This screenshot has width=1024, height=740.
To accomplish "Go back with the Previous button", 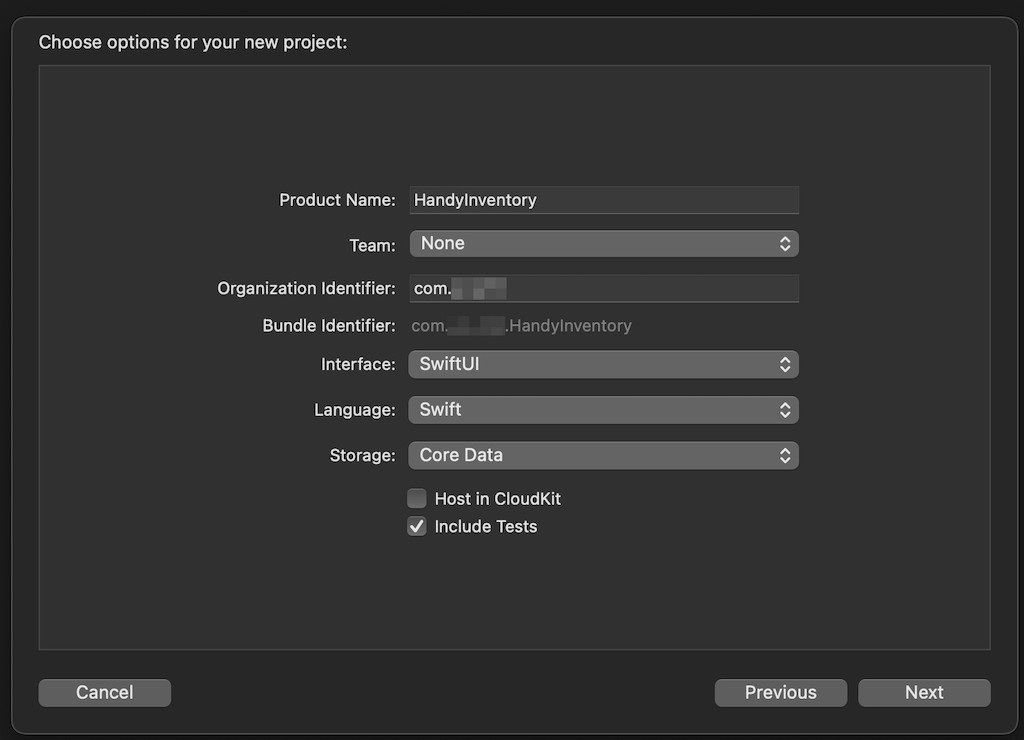I will pos(780,693).
